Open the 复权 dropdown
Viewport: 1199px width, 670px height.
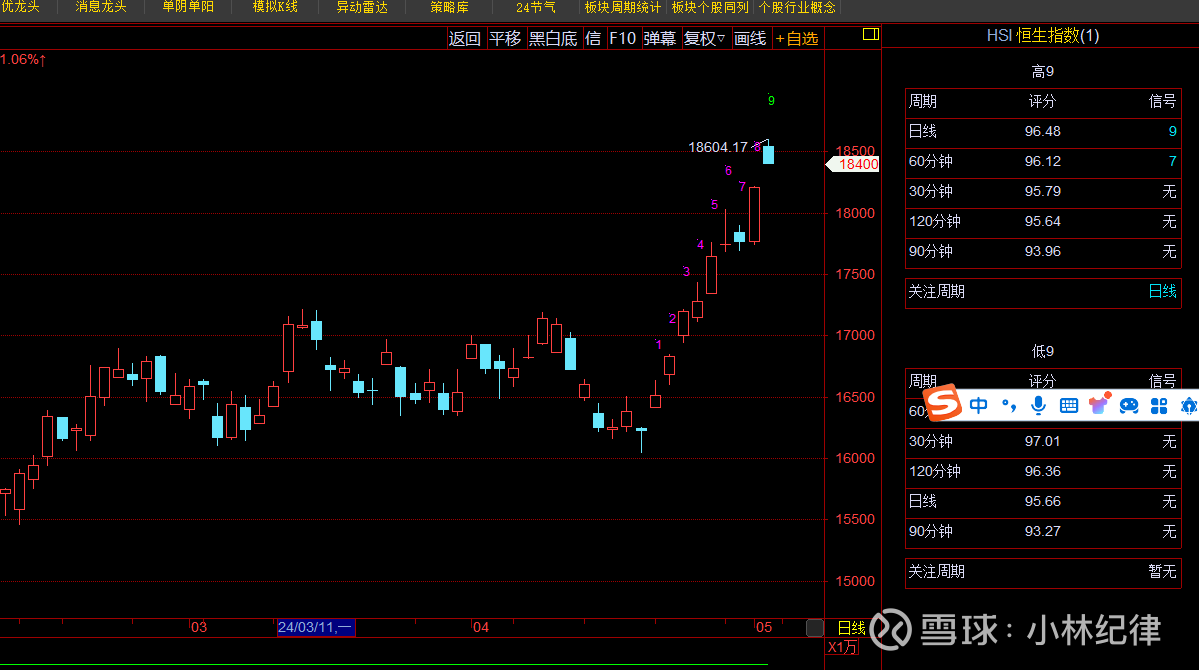(704, 39)
